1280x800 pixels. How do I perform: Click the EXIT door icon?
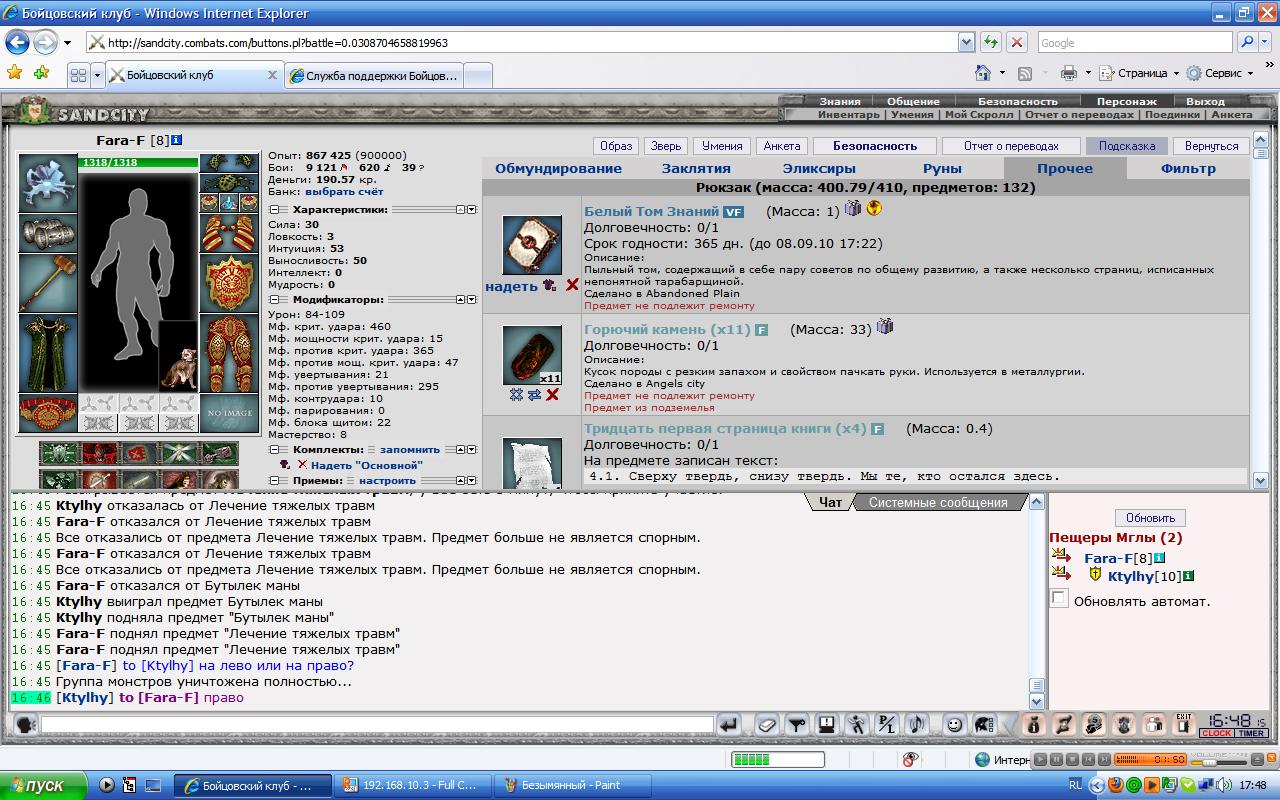1184,724
